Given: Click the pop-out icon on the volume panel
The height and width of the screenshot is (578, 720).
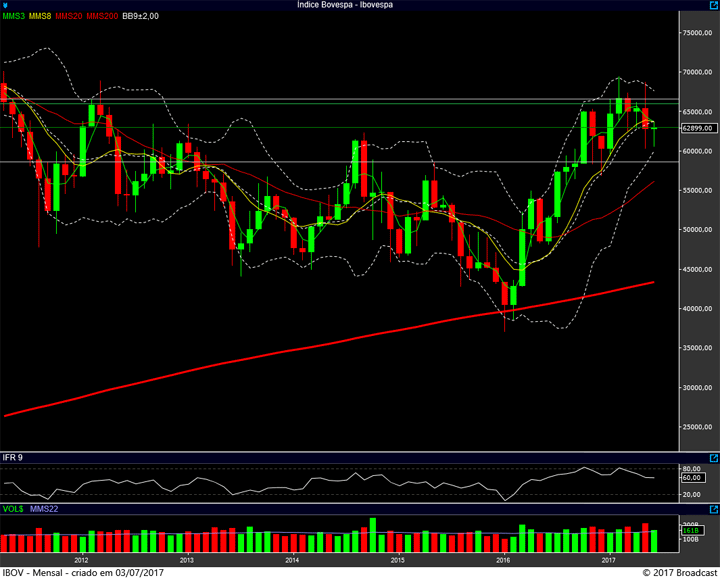Looking at the screenshot, I should tap(712, 509).
